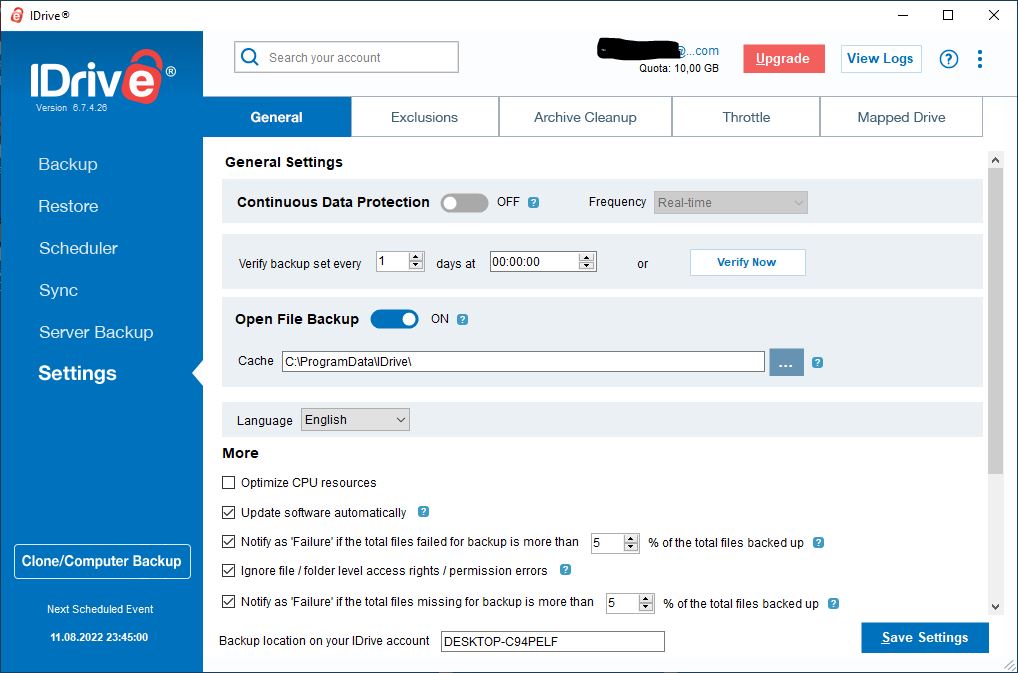Click the vertical scrollbar thumb

[995, 321]
